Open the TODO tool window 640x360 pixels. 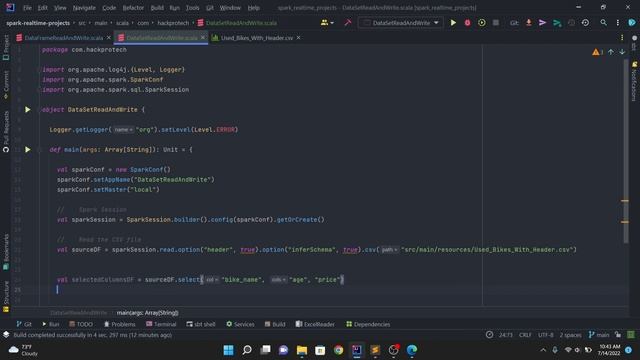tap(81, 324)
